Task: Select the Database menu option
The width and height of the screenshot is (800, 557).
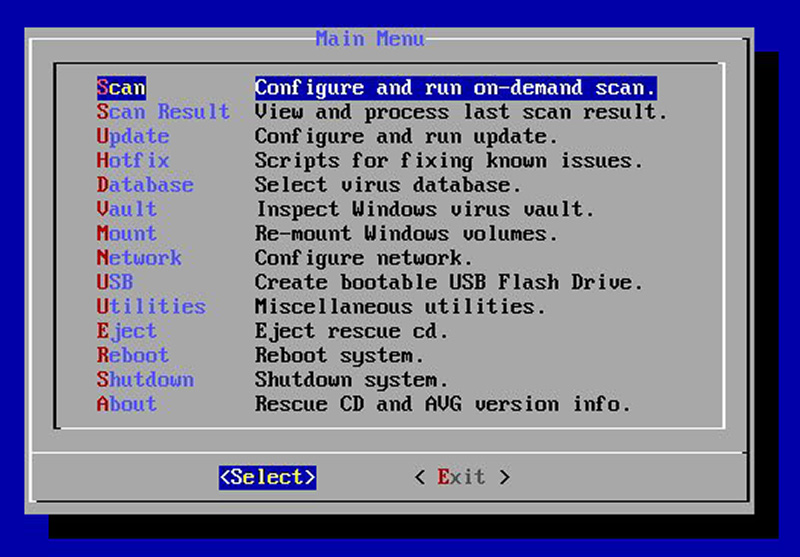Action: [145, 185]
